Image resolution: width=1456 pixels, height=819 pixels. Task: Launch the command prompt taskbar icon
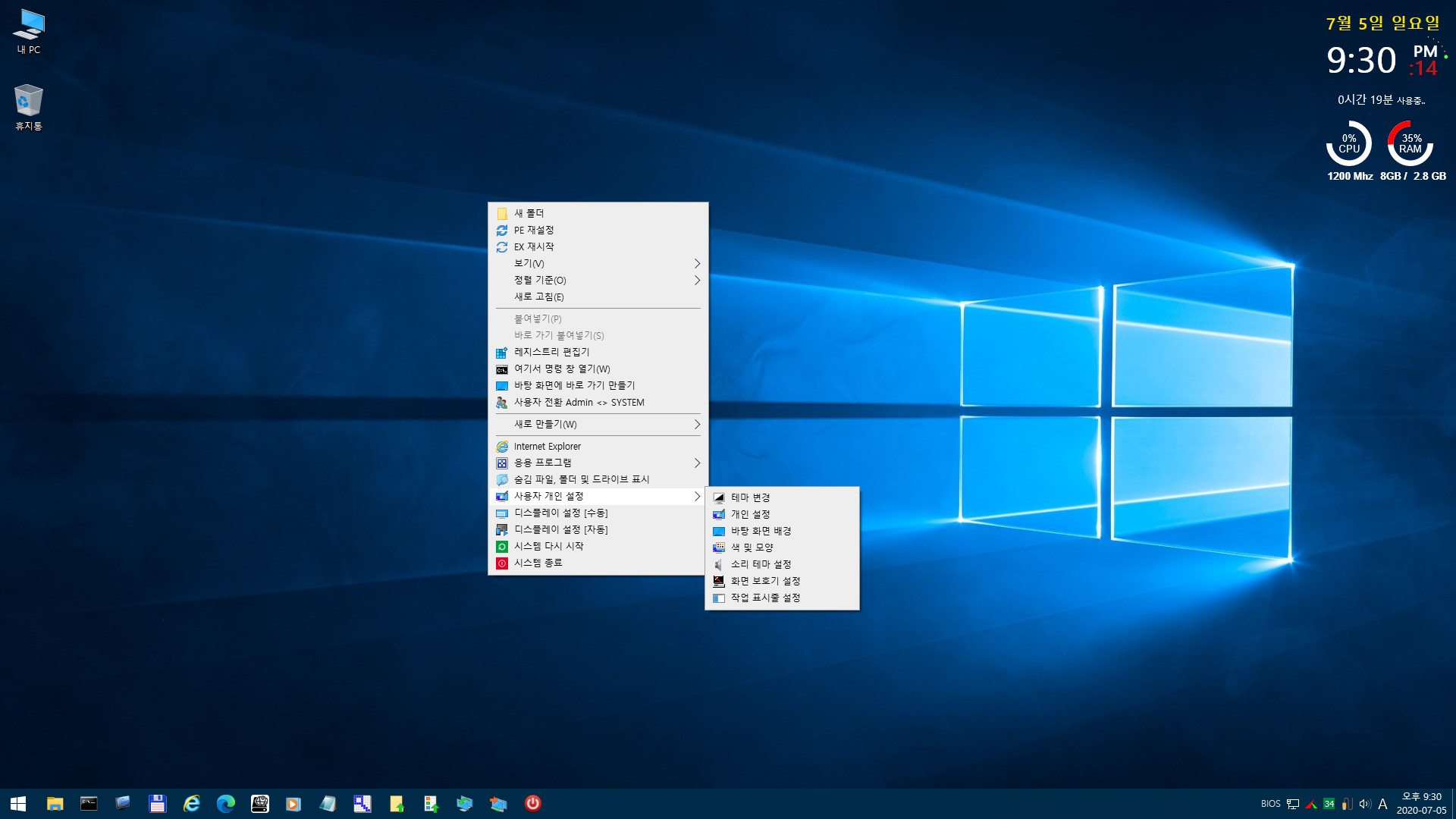[89, 803]
